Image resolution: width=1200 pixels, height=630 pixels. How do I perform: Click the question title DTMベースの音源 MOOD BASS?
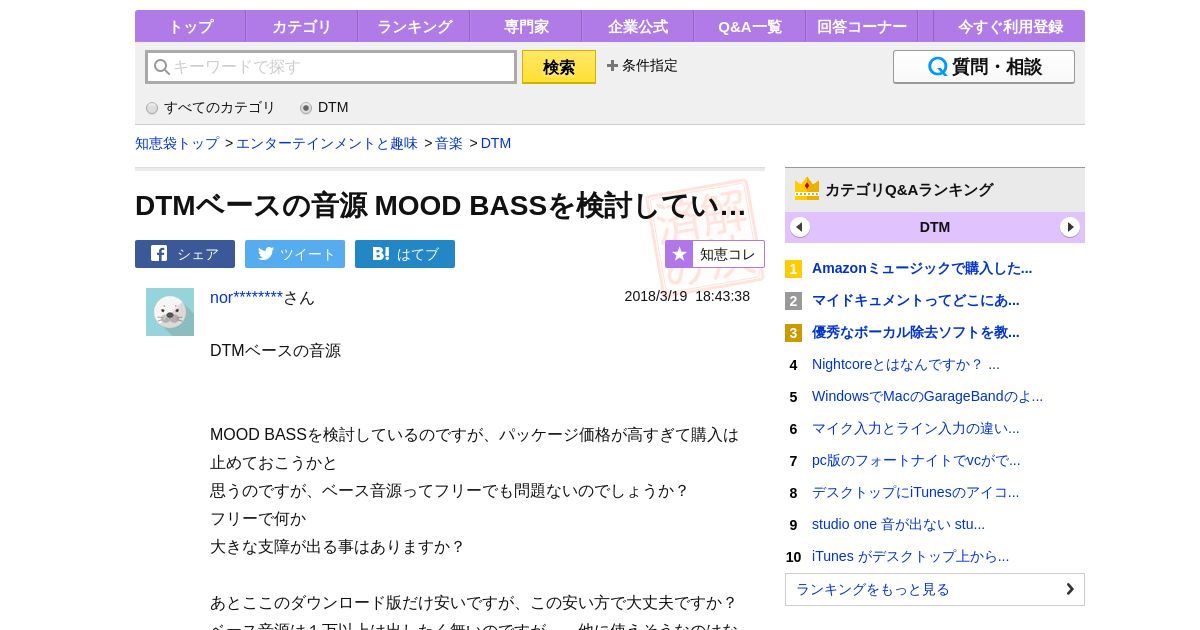[x=440, y=205]
